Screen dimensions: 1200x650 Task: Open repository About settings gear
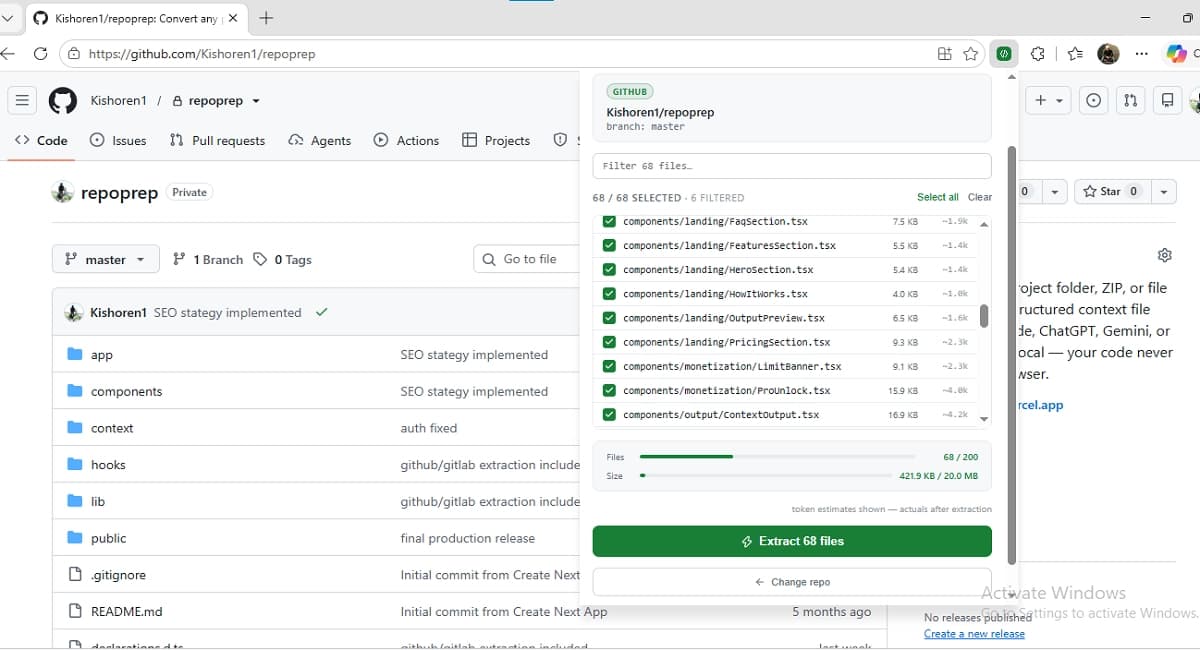click(1165, 255)
